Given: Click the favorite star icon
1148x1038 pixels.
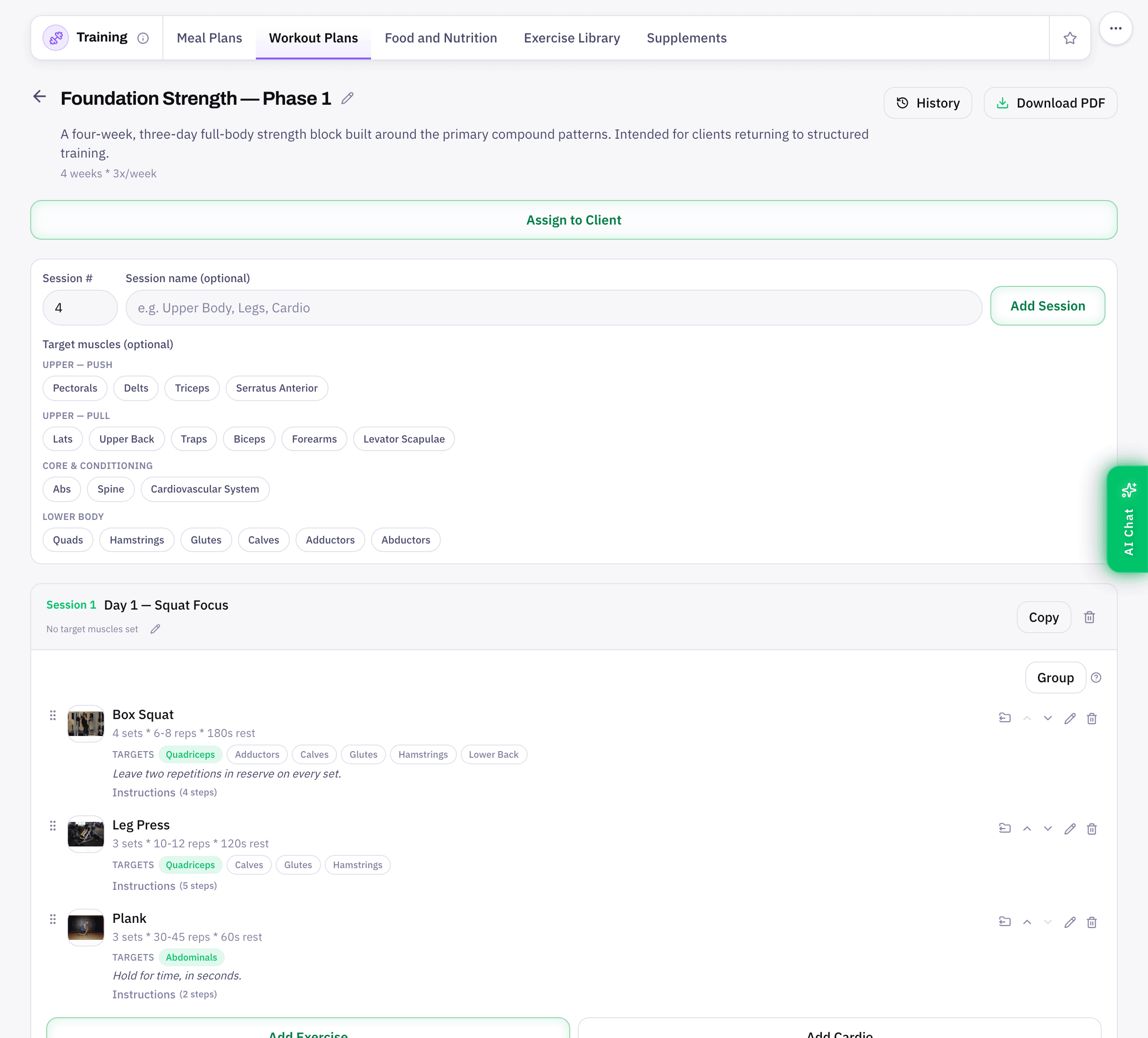Looking at the screenshot, I should pos(1070,38).
